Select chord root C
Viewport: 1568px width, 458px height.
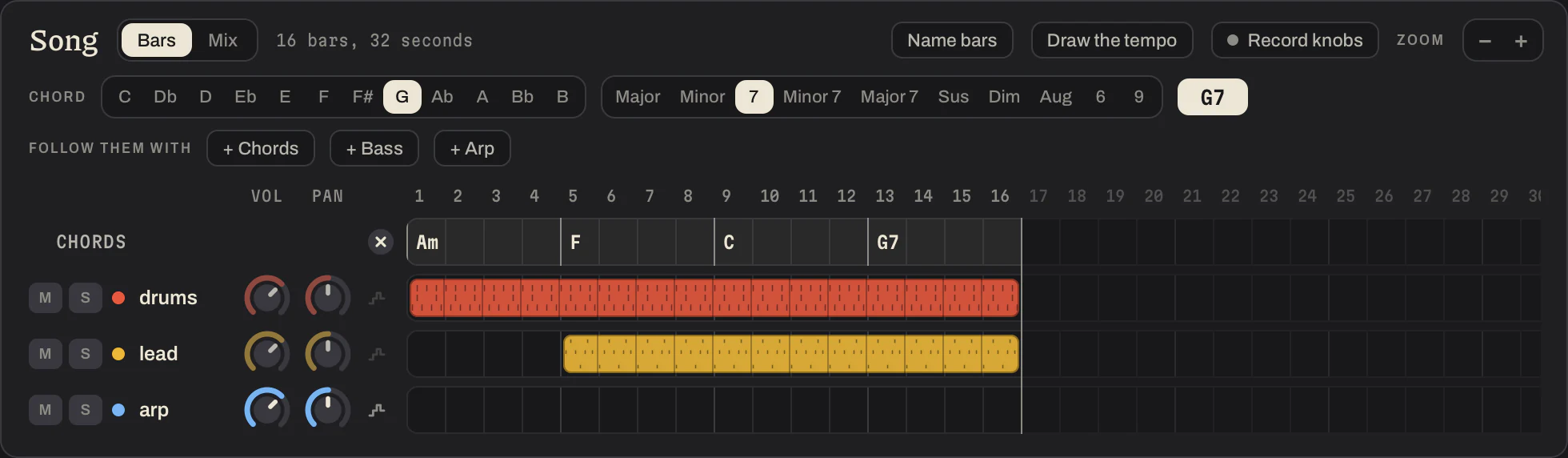click(x=125, y=97)
